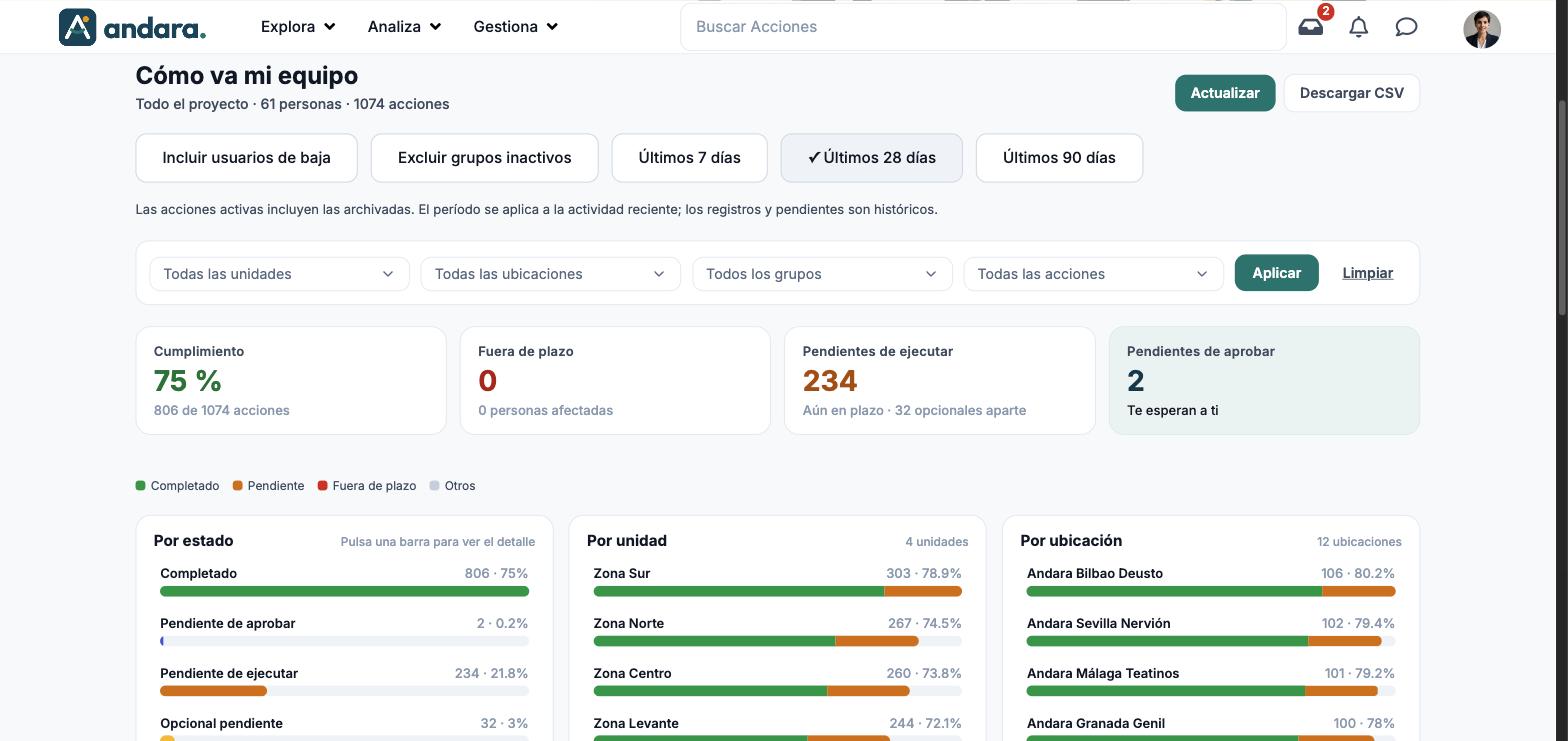The image size is (1568, 741).
Task: Open the Gestiona menu
Action: tap(515, 27)
